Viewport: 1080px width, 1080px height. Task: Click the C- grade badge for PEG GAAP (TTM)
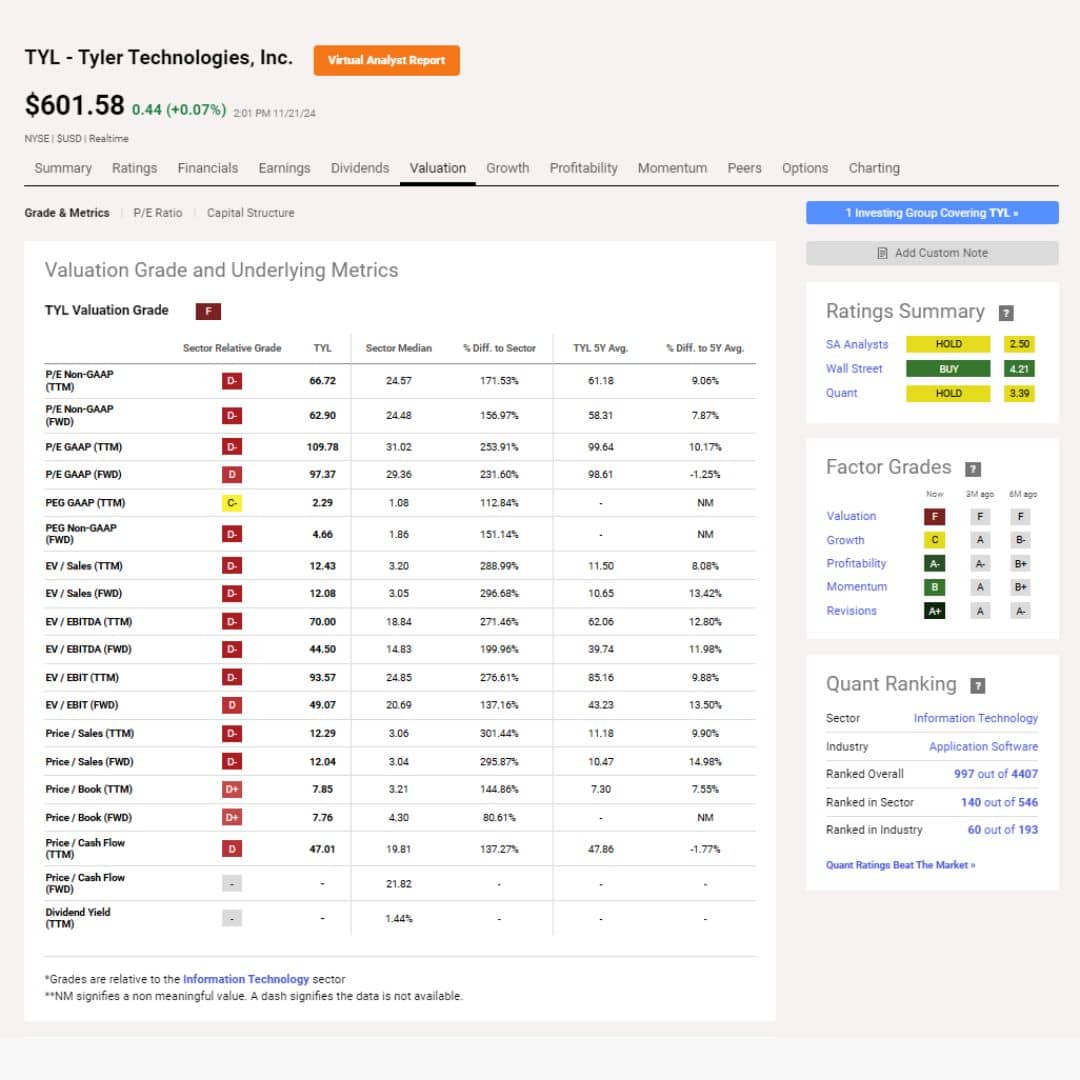click(231, 503)
